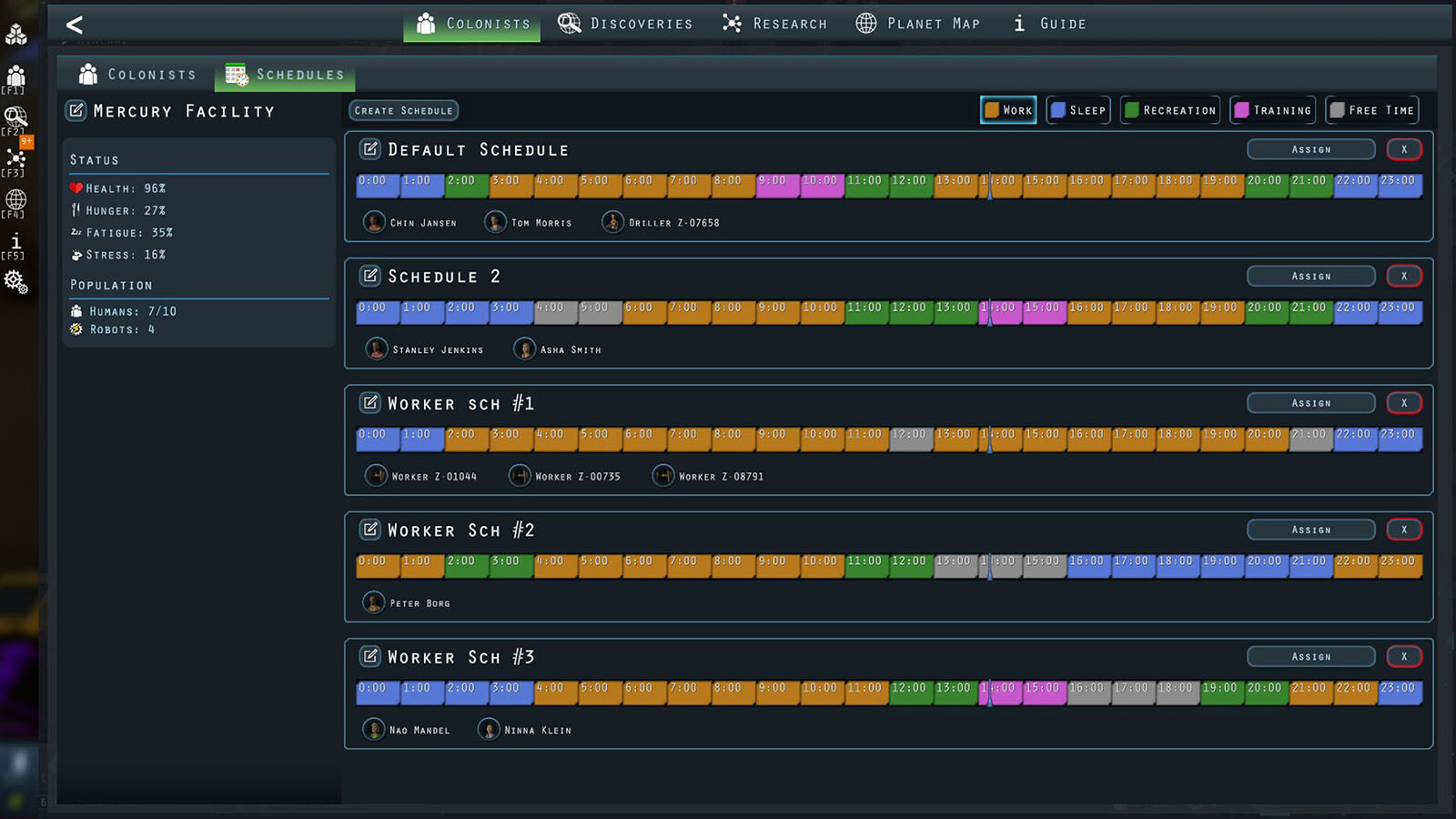Click Chin Jansen portrait icon
Viewport: 1456px width, 819px height.
pyautogui.click(x=374, y=222)
